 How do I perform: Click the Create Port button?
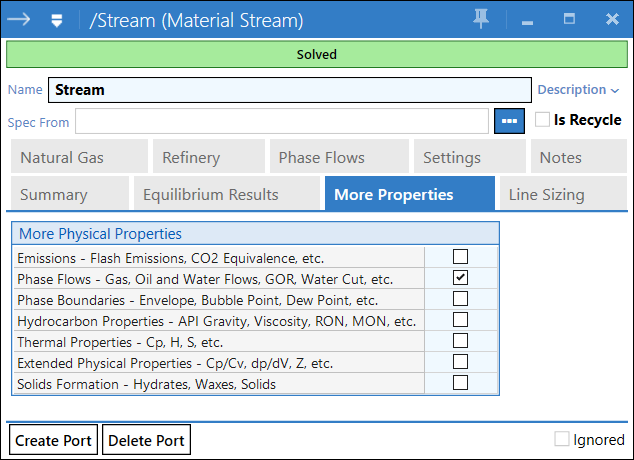point(53,440)
